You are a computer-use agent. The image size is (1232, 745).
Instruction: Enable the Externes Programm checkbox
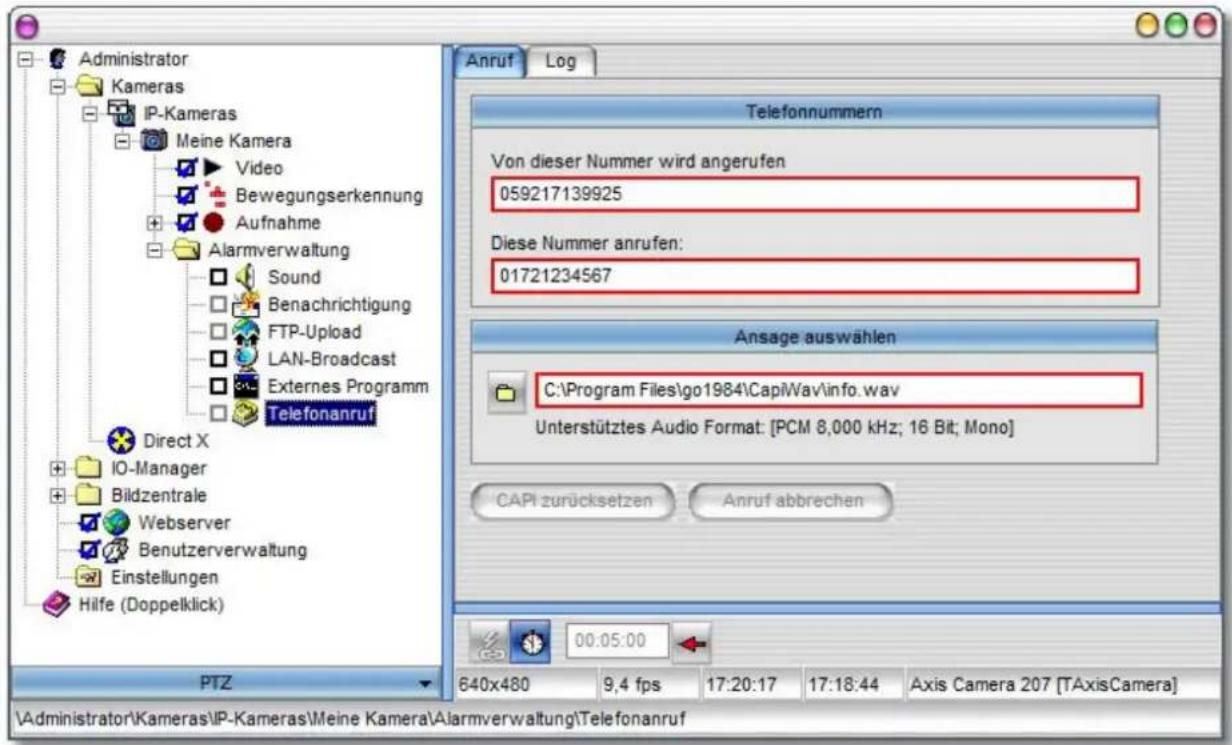click(217, 385)
